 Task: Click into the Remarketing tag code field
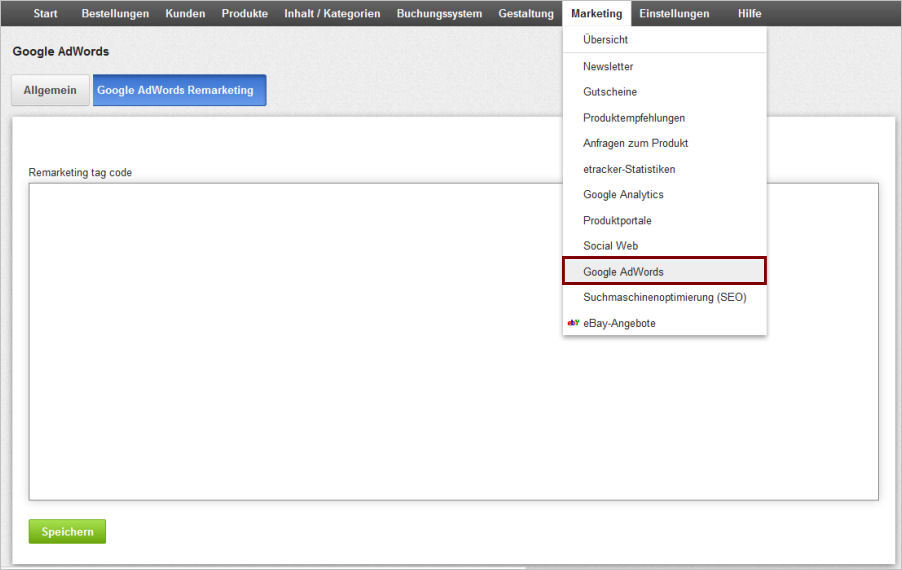coord(453,342)
